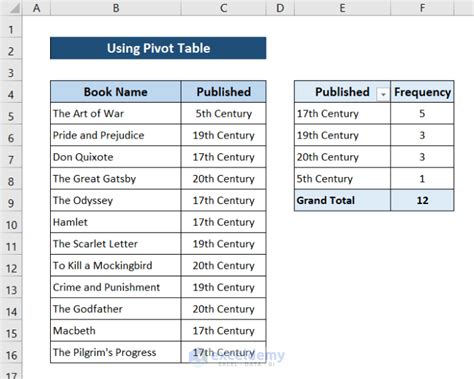Viewport: 474px width, 379px height.
Task: Select 'The Godfather' cell
Action: pos(116,309)
